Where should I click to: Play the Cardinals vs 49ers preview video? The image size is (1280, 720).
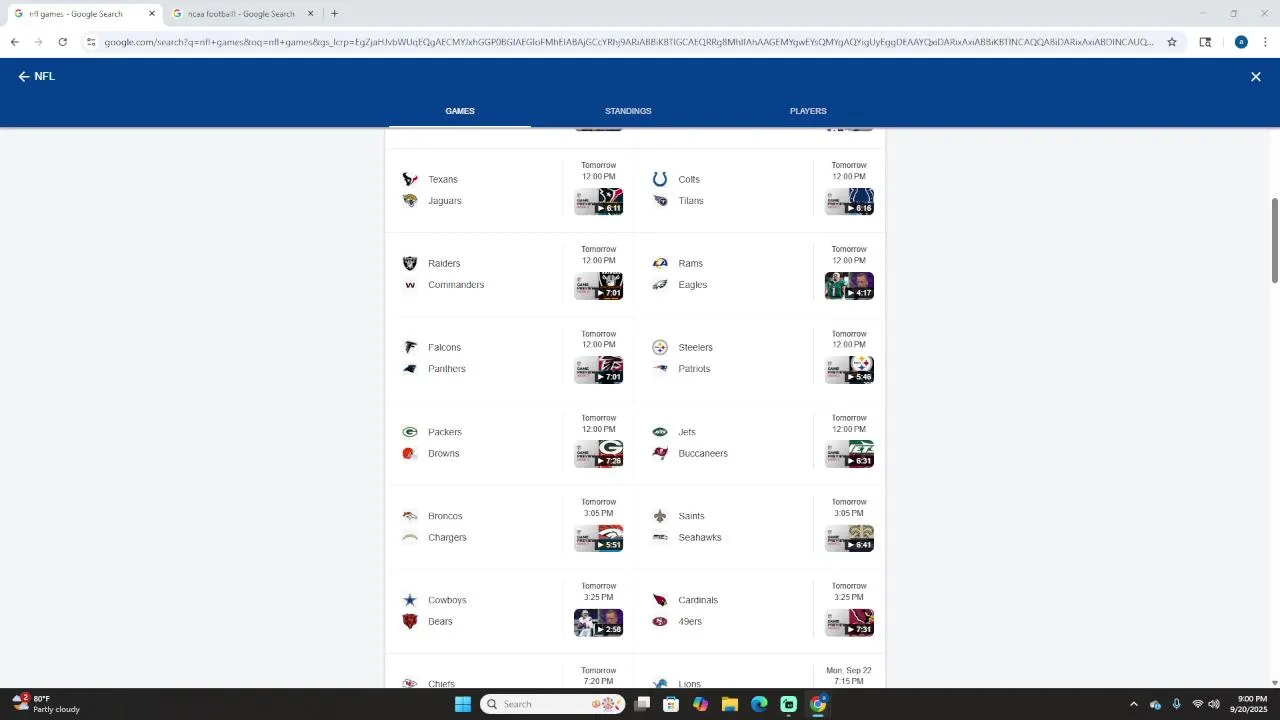click(x=849, y=623)
